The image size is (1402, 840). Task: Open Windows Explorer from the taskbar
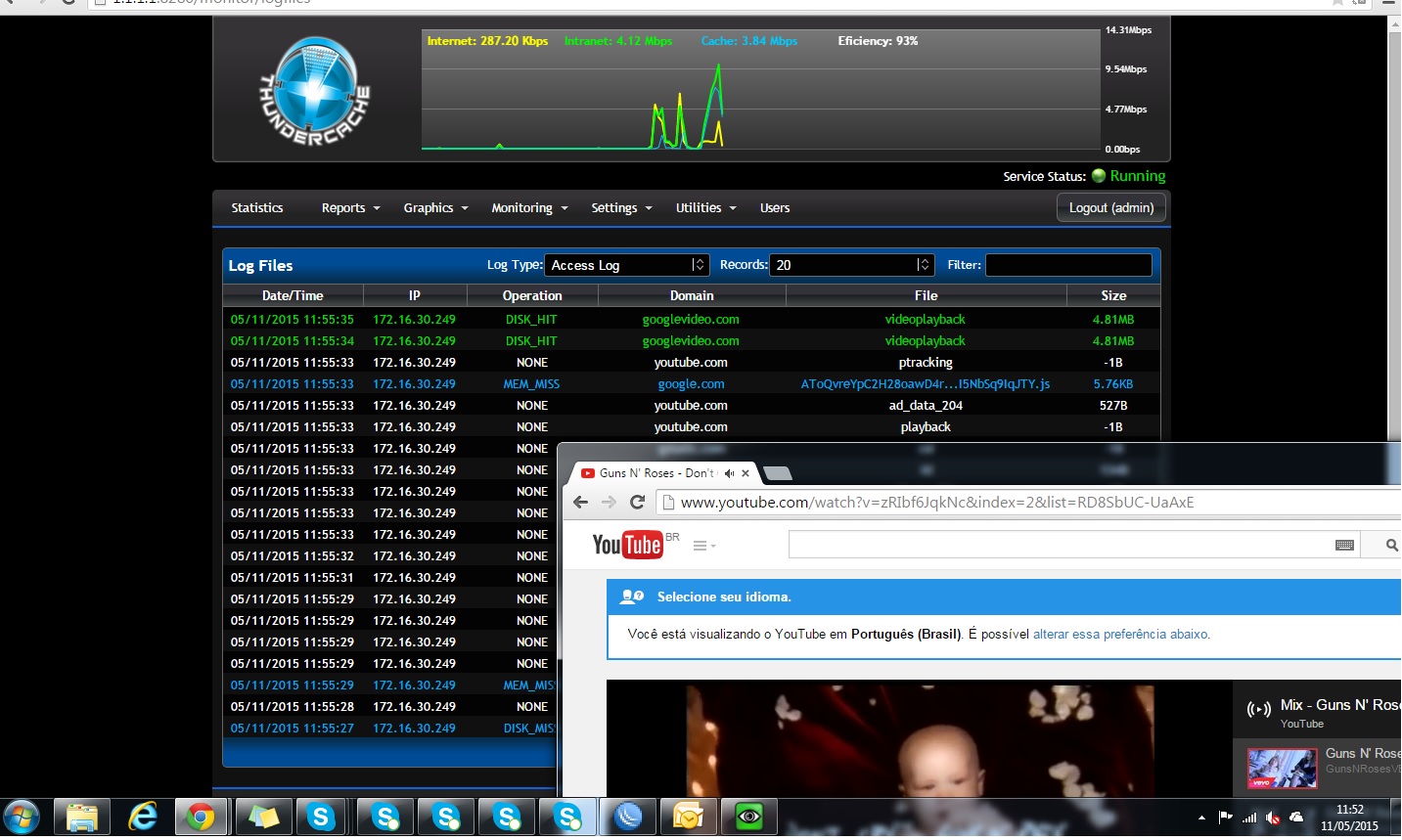pyautogui.click(x=82, y=817)
